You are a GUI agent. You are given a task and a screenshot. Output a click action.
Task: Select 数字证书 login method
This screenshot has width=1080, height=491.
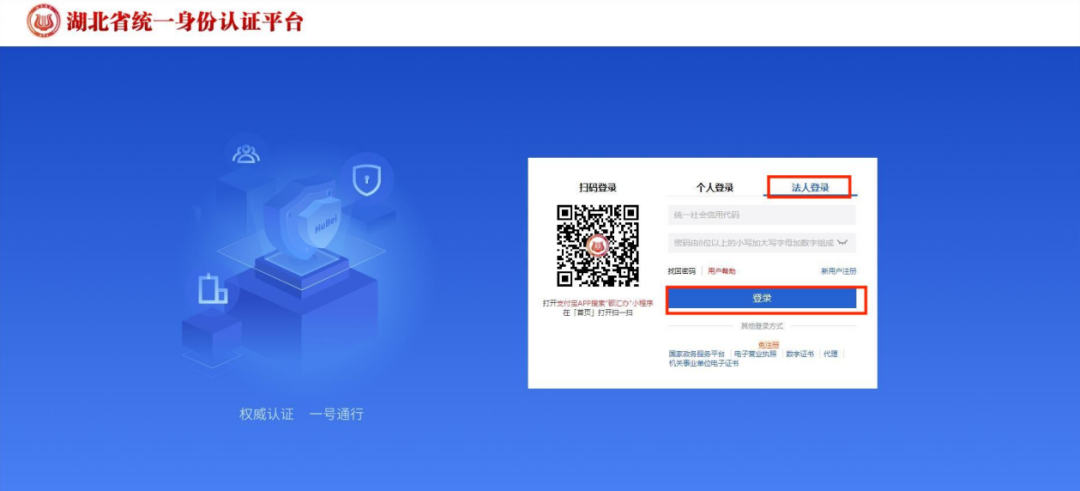tap(800, 354)
